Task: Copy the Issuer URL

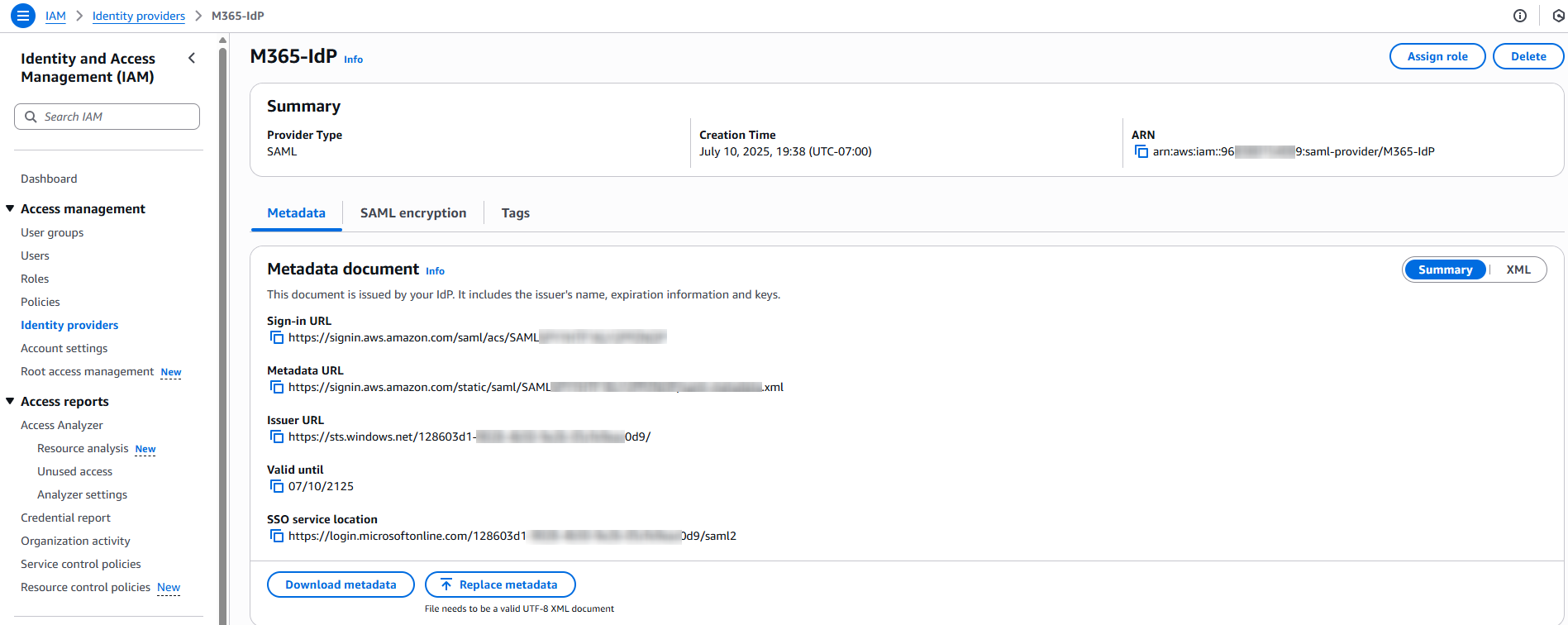Action: (x=277, y=437)
